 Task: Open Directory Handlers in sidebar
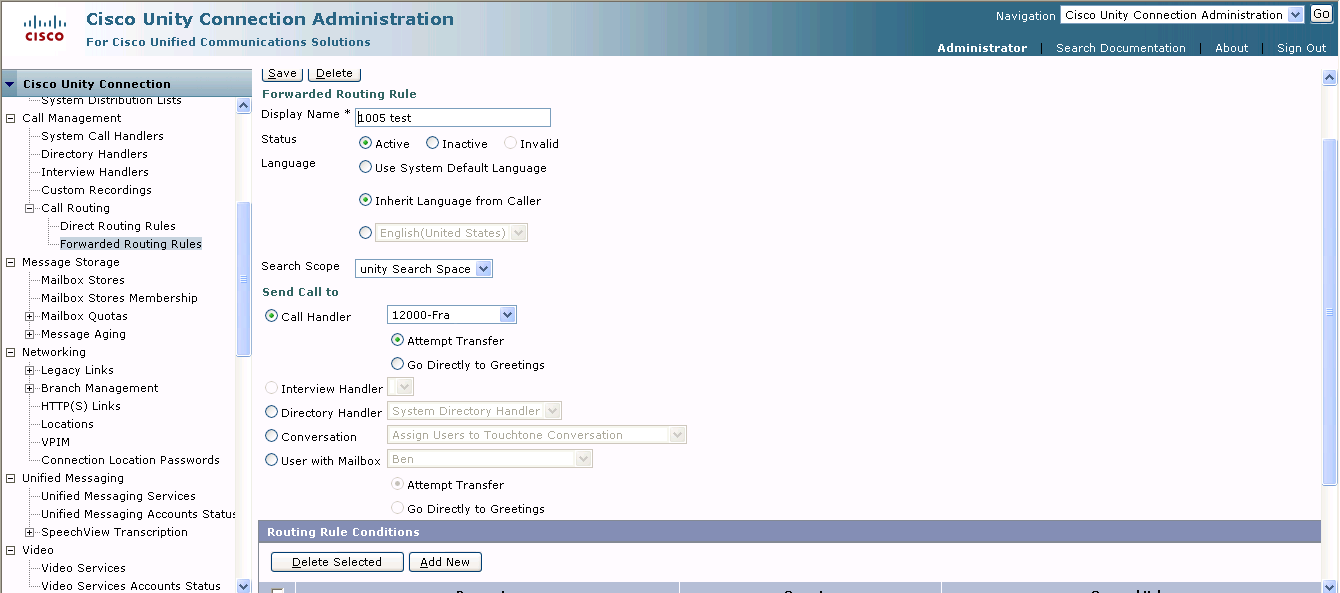coord(94,154)
